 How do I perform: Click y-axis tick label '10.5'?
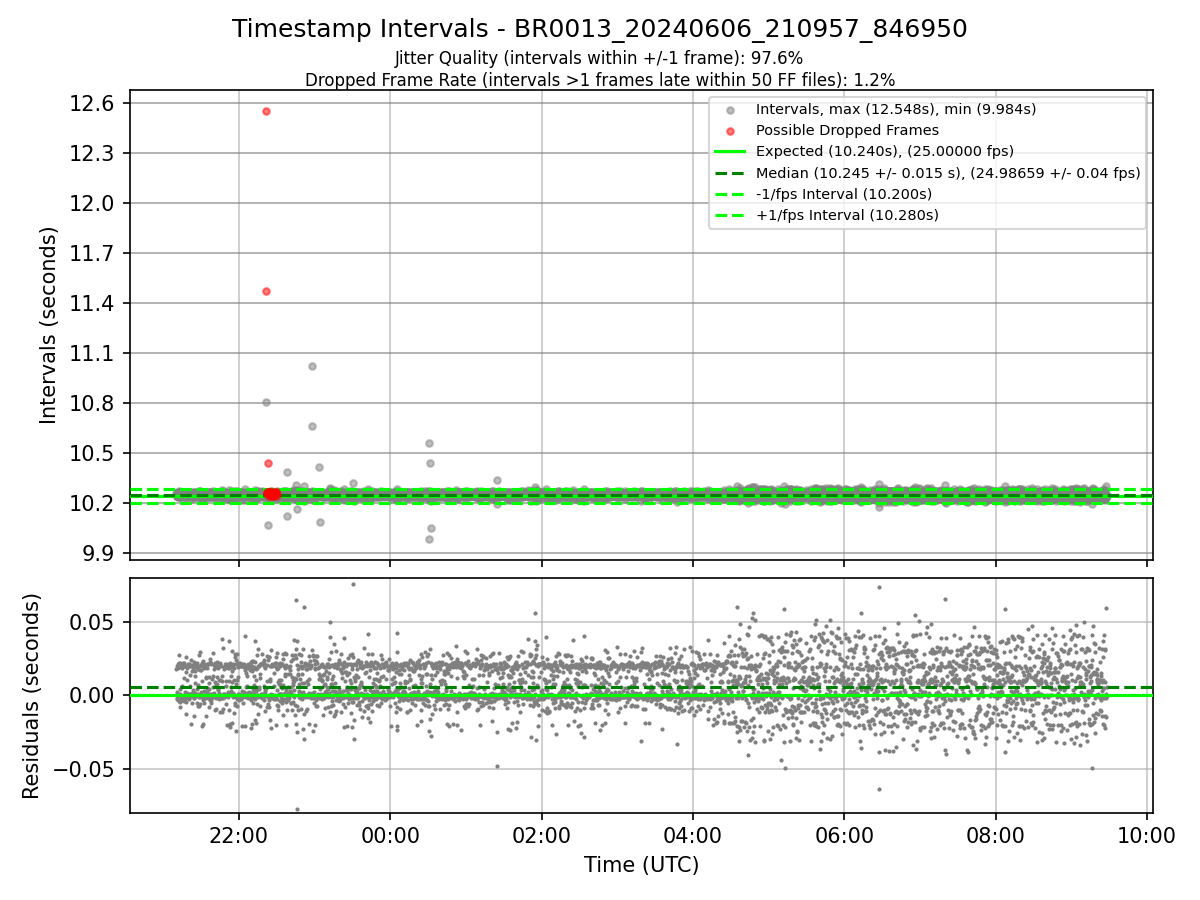(x=93, y=454)
